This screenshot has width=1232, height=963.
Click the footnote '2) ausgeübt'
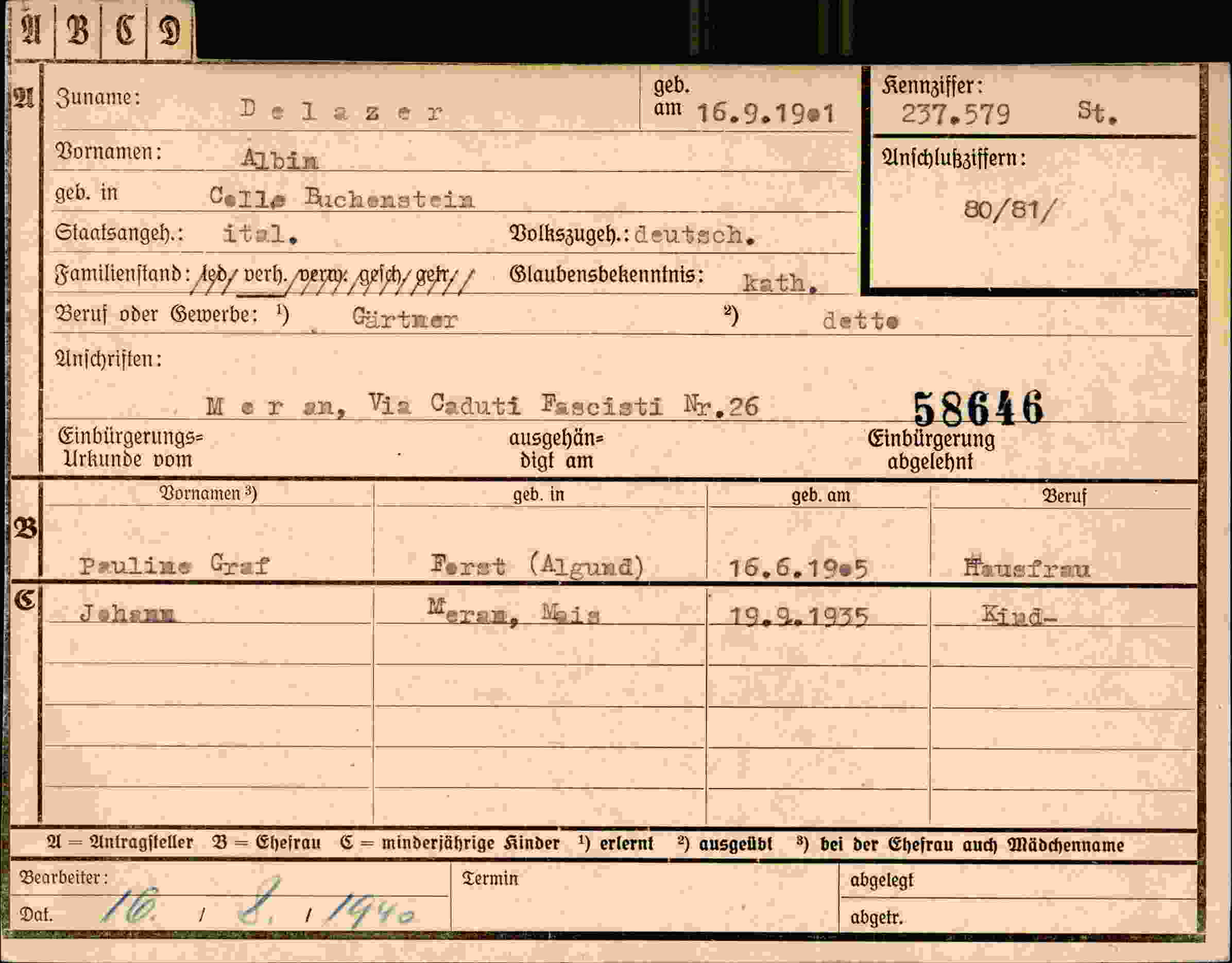[725, 844]
